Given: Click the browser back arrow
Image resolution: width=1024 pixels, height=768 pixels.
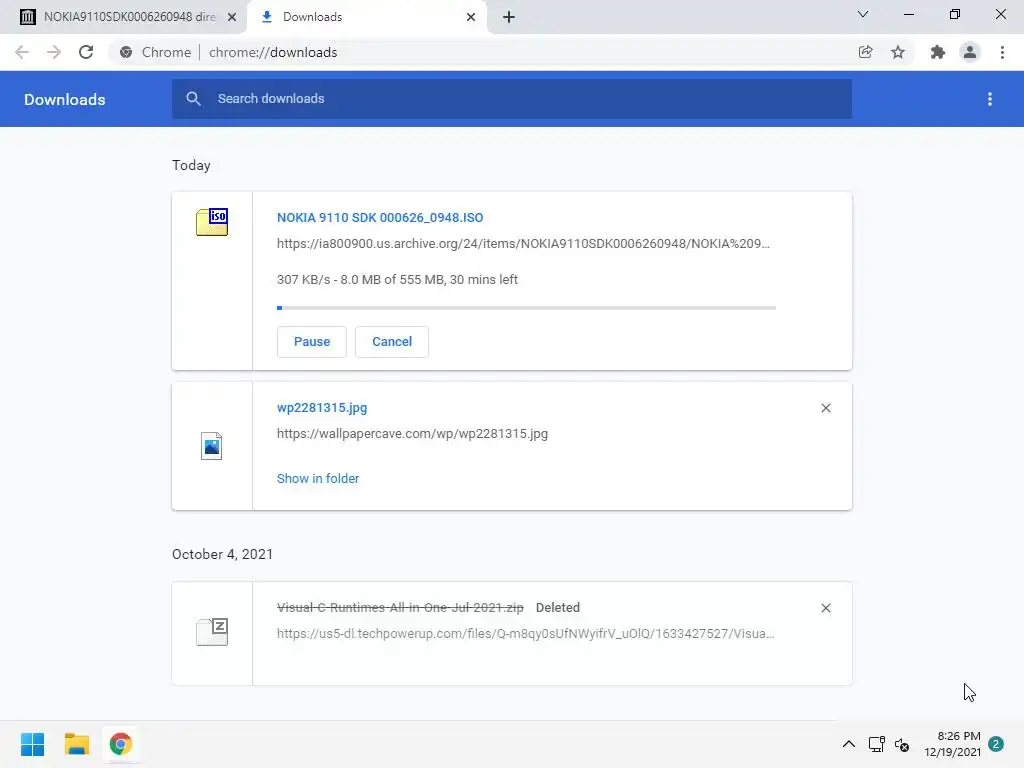Looking at the screenshot, I should click(22, 52).
